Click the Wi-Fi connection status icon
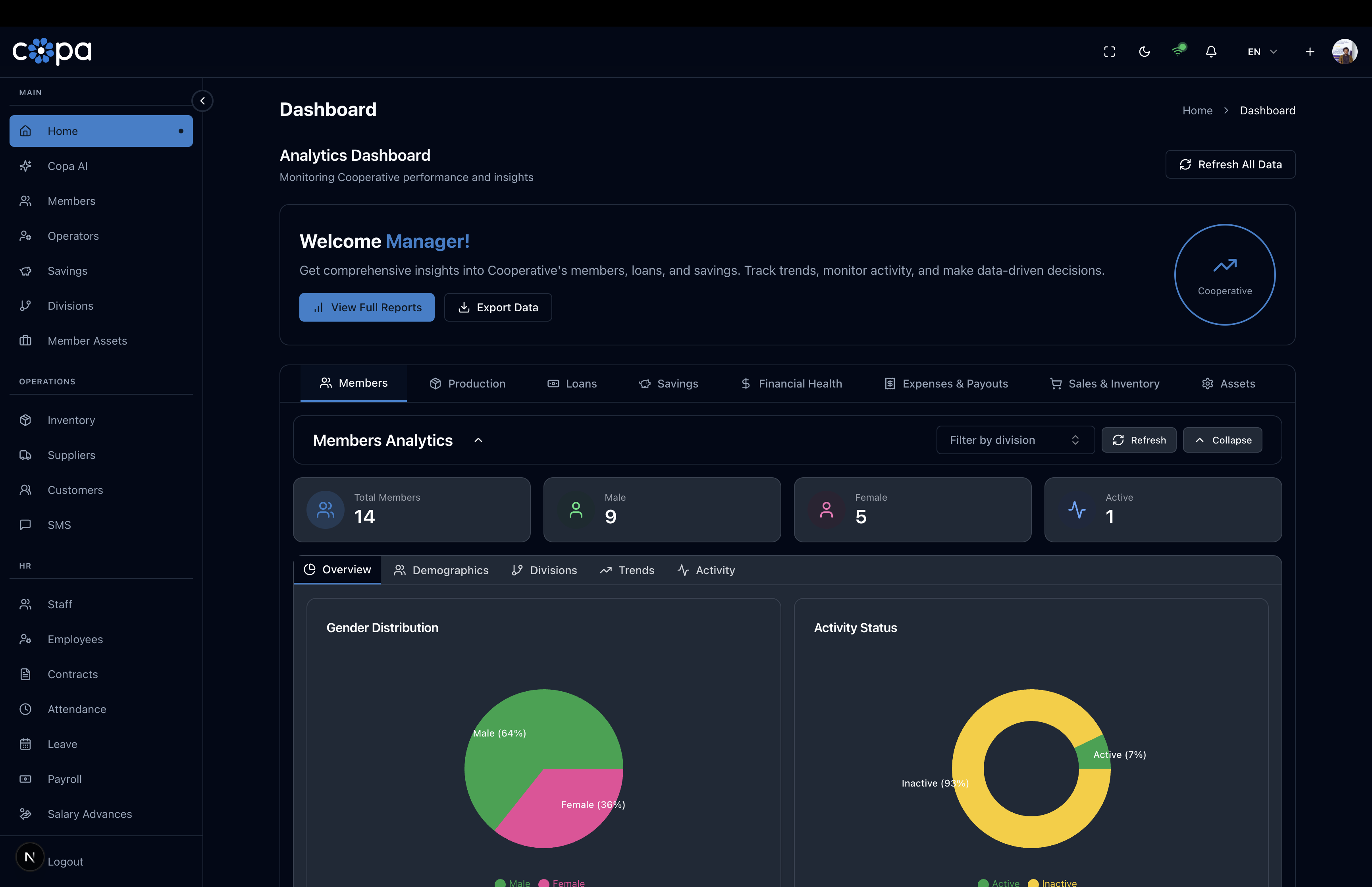The image size is (1372, 887). click(1179, 51)
